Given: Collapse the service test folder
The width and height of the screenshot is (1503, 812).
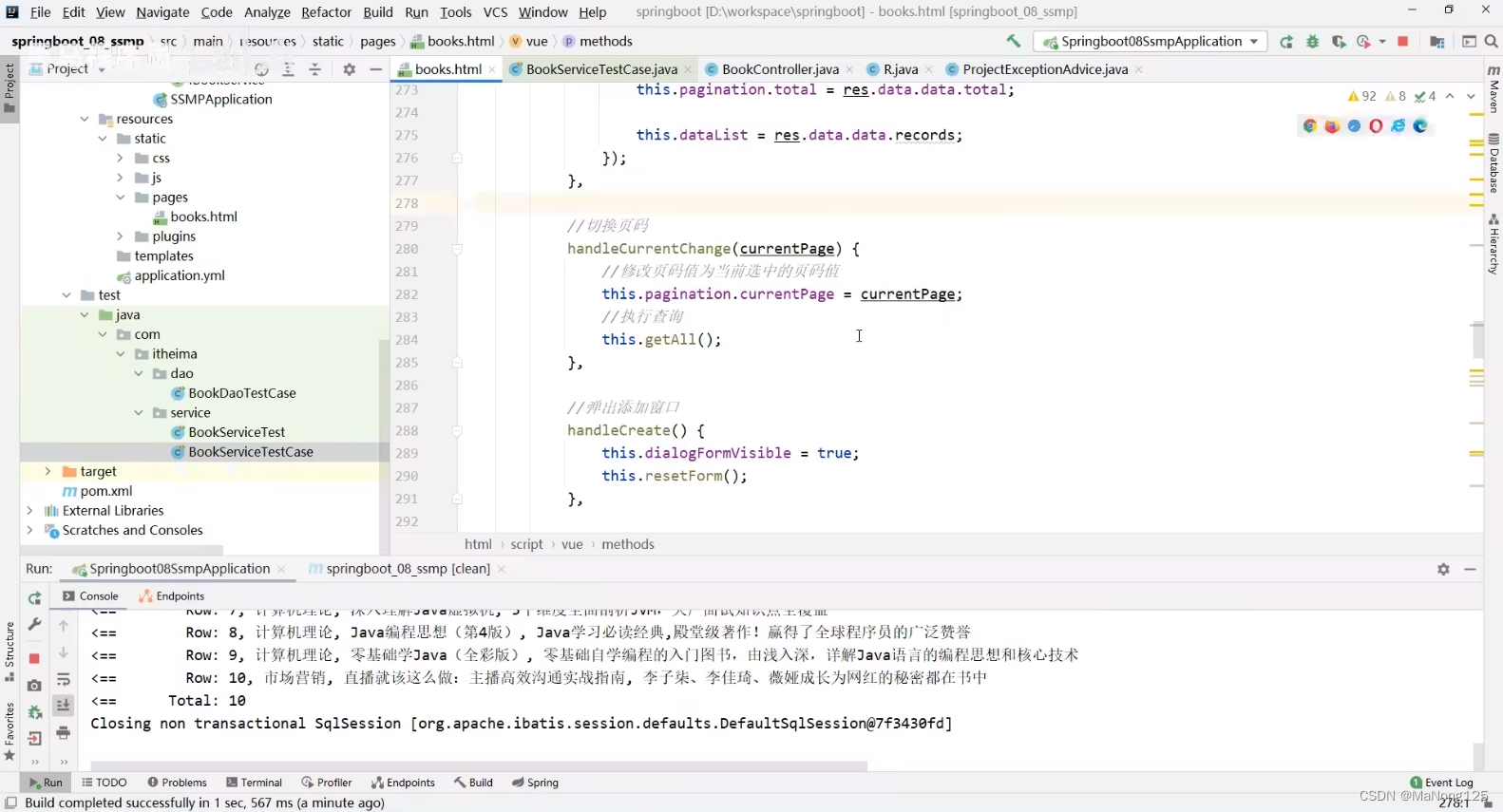Looking at the screenshot, I should [x=139, y=413].
